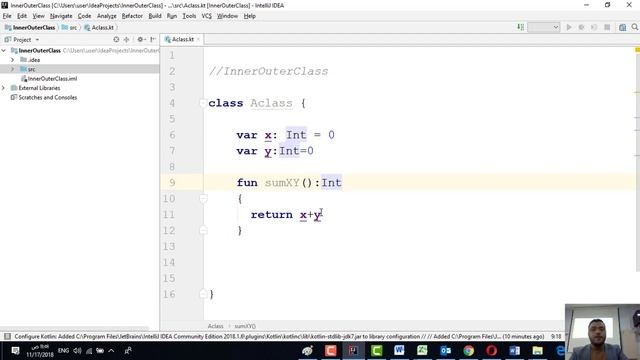
Task: Click fold end marker on line 12
Action: click(203, 231)
